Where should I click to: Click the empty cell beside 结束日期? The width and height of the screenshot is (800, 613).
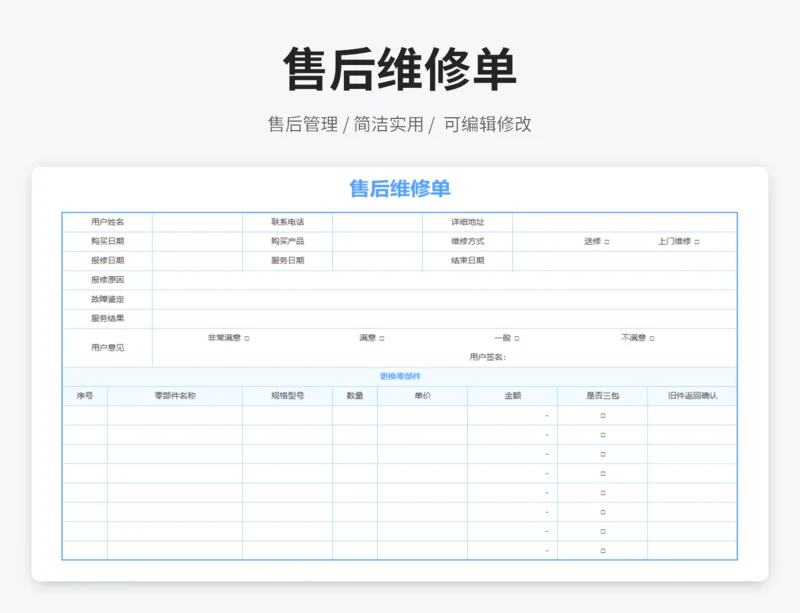625,261
